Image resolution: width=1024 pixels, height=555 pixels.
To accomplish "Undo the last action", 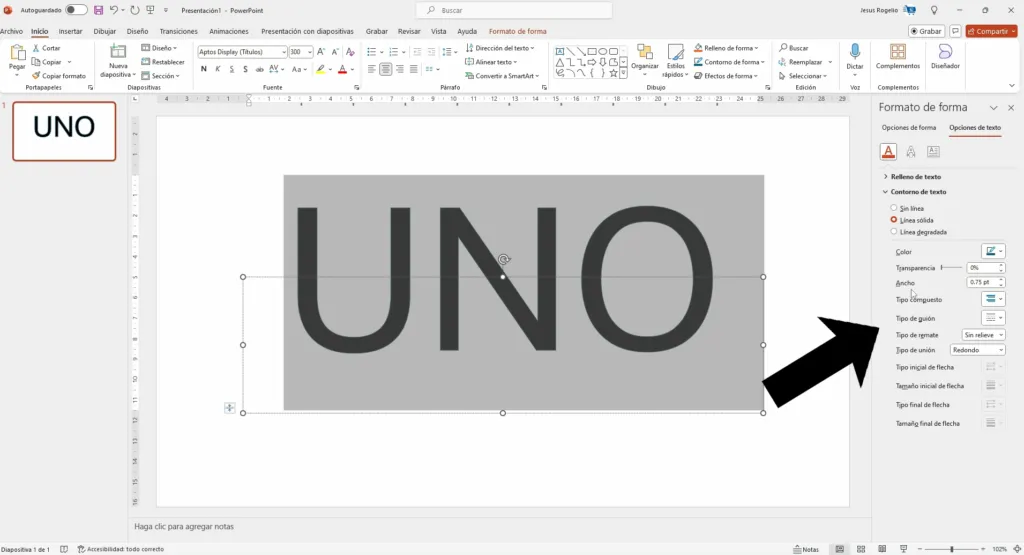I will (114, 10).
